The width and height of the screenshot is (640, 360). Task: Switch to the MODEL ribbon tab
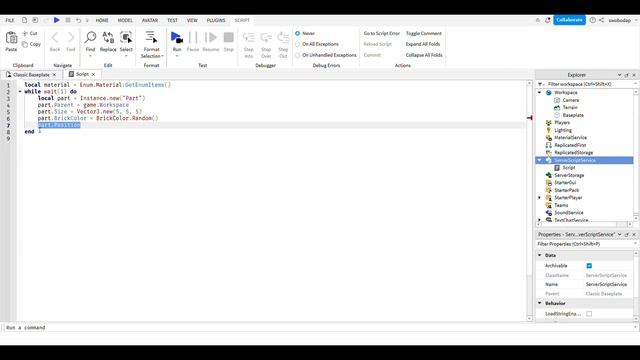click(x=125, y=20)
